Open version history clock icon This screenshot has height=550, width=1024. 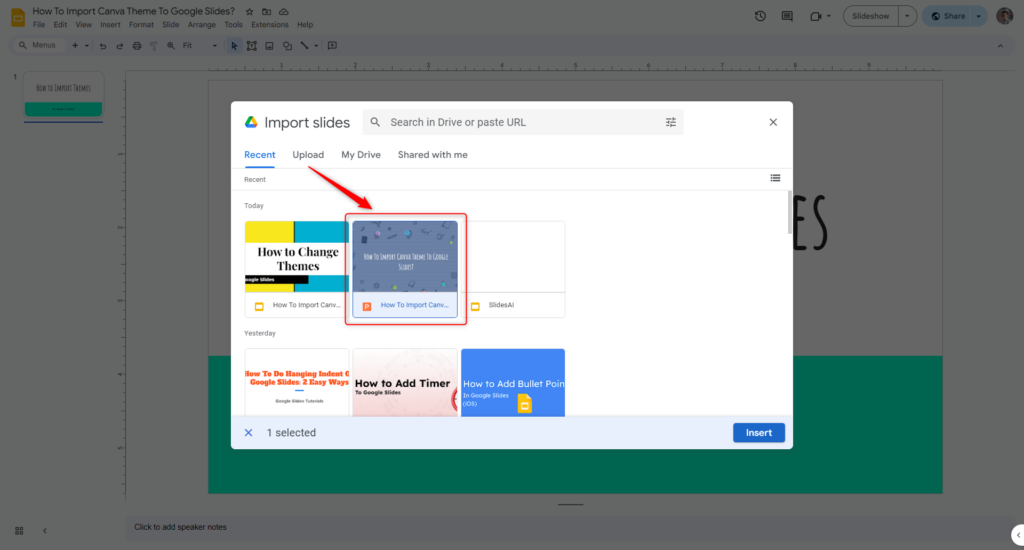(760, 16)
